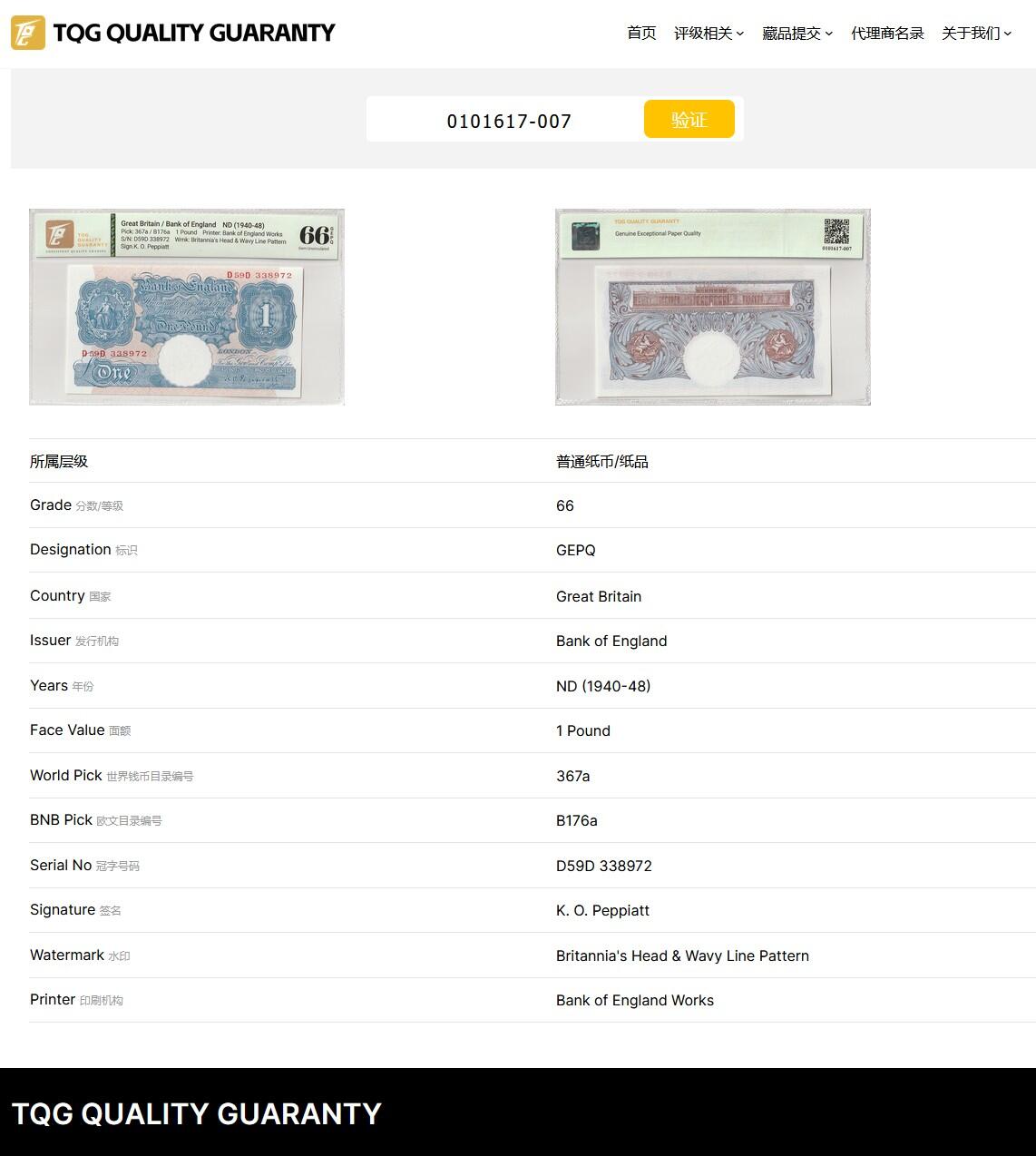Image resolution: width=1036 pixels, height=1156 pixels.
Task: Select the years value ND (1940-48)
Action: coord(603,687)
